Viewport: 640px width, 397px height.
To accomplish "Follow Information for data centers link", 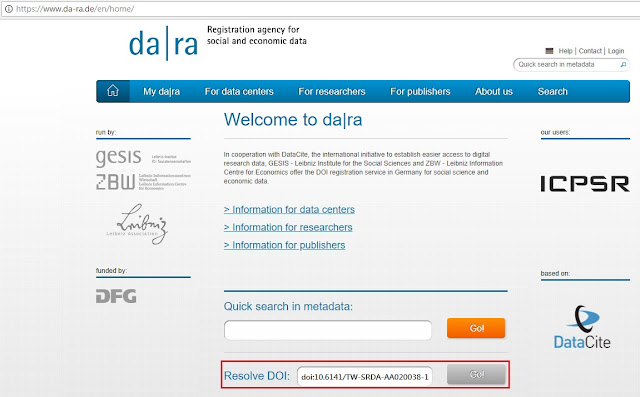I will click(289, 209).
